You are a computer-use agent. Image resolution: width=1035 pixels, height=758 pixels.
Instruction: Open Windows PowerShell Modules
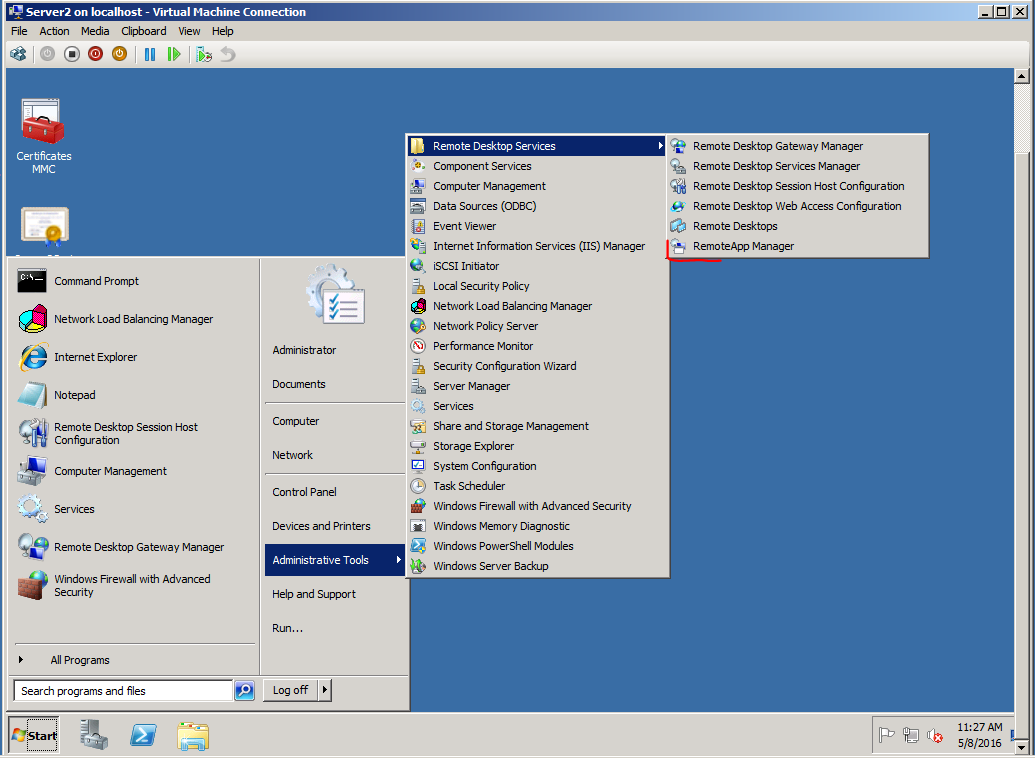[537, 546]
